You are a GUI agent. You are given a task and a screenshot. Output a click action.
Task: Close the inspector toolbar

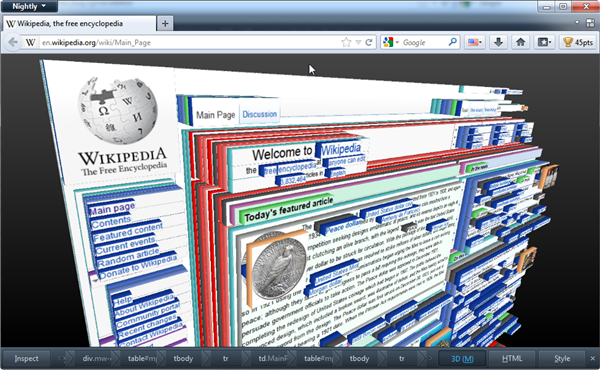(x=593, y=359)
